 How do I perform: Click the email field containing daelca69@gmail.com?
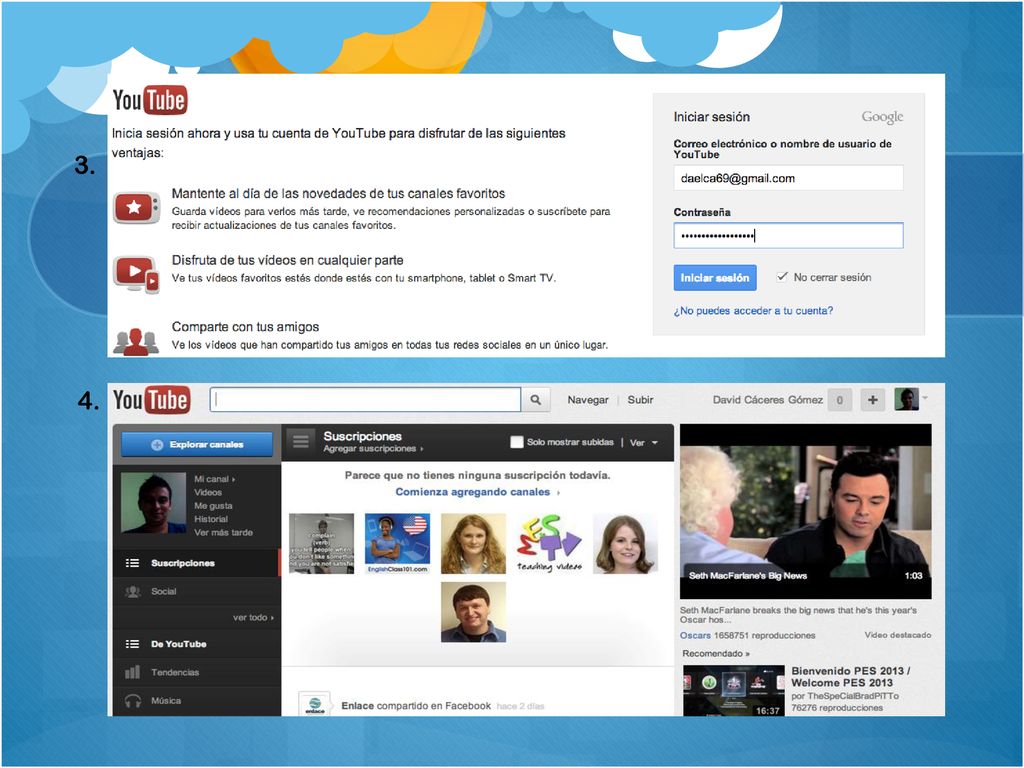[x=788, y=178]
